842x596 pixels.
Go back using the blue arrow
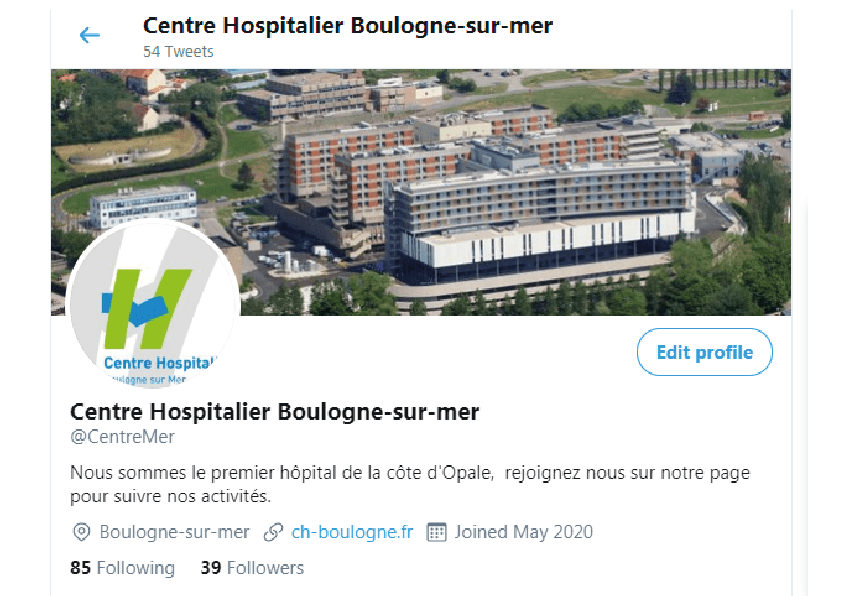coord(90,35)
